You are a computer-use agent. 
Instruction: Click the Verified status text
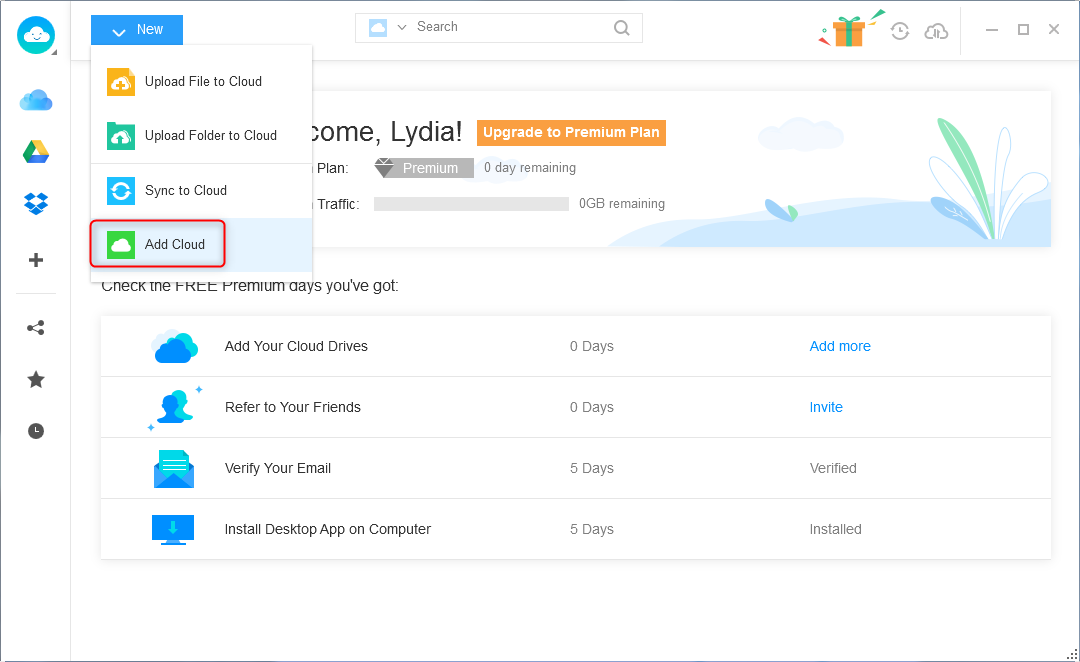[833, 468]
